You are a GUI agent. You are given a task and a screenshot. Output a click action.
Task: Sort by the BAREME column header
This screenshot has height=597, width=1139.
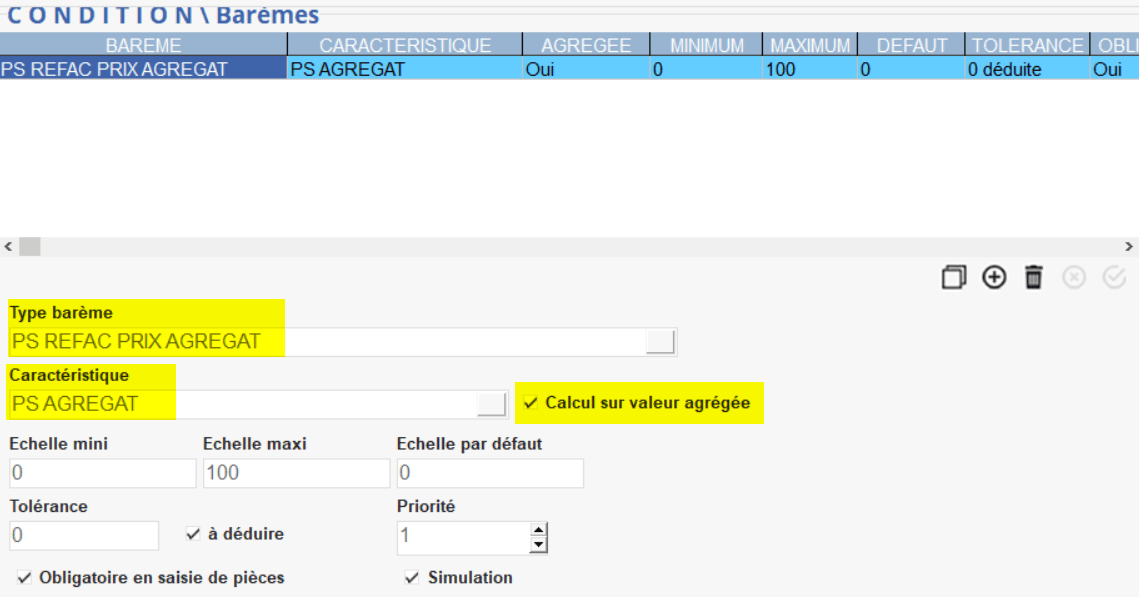click(x=143, y=45)
